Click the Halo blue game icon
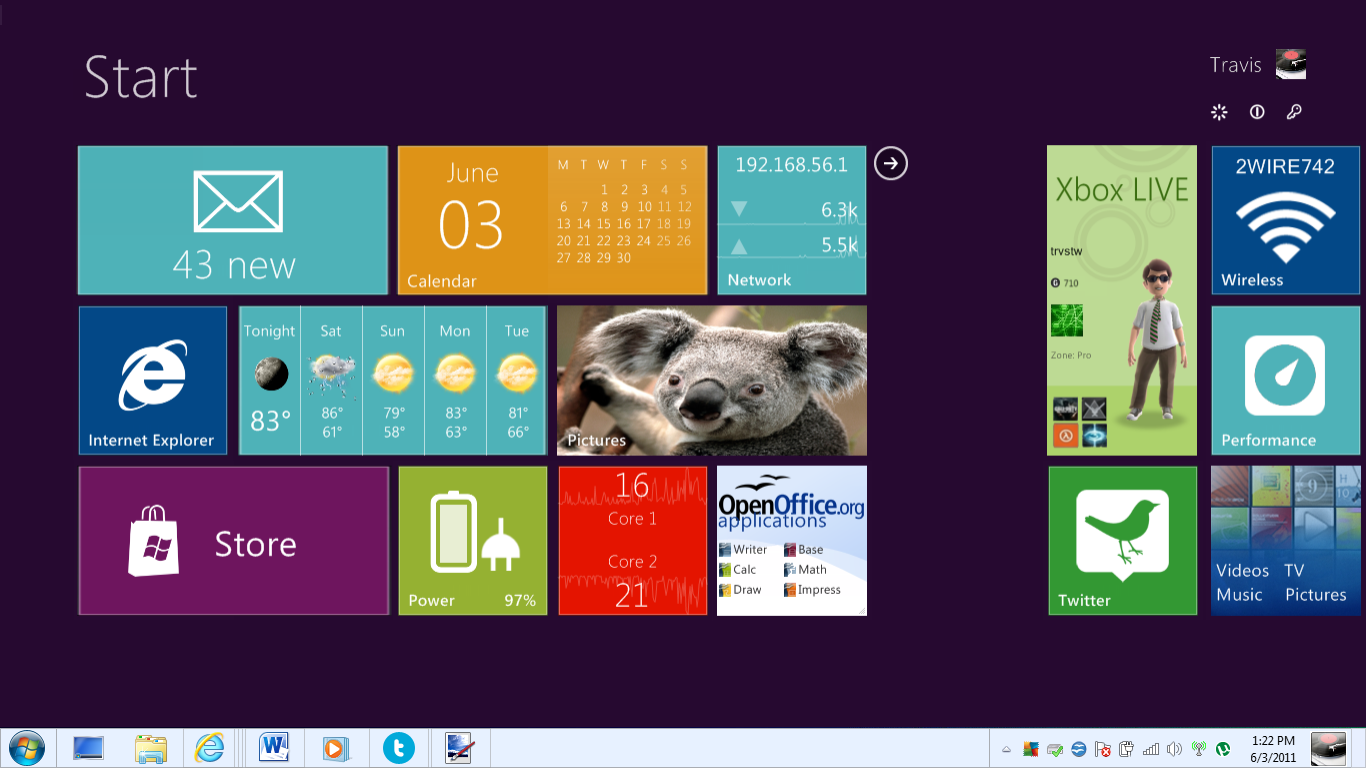The image size is (1366, 768). [x=1093, y=435]
